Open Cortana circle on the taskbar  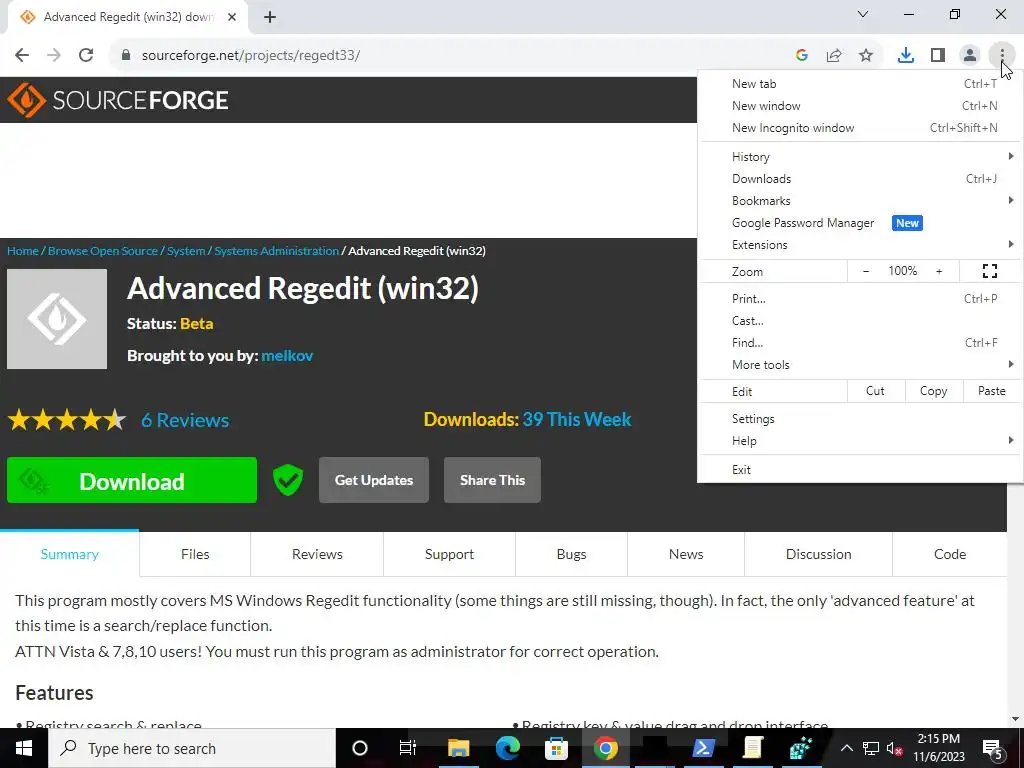tap(360, 748)
